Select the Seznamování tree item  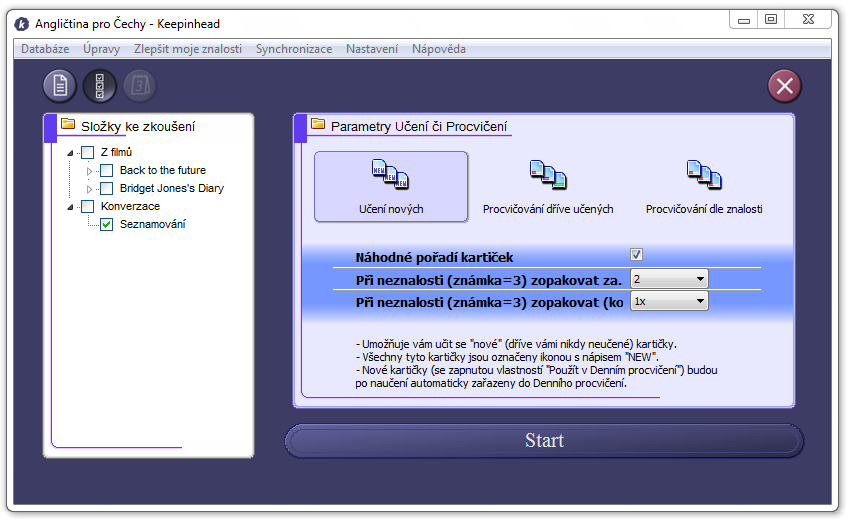pos(152,224)
